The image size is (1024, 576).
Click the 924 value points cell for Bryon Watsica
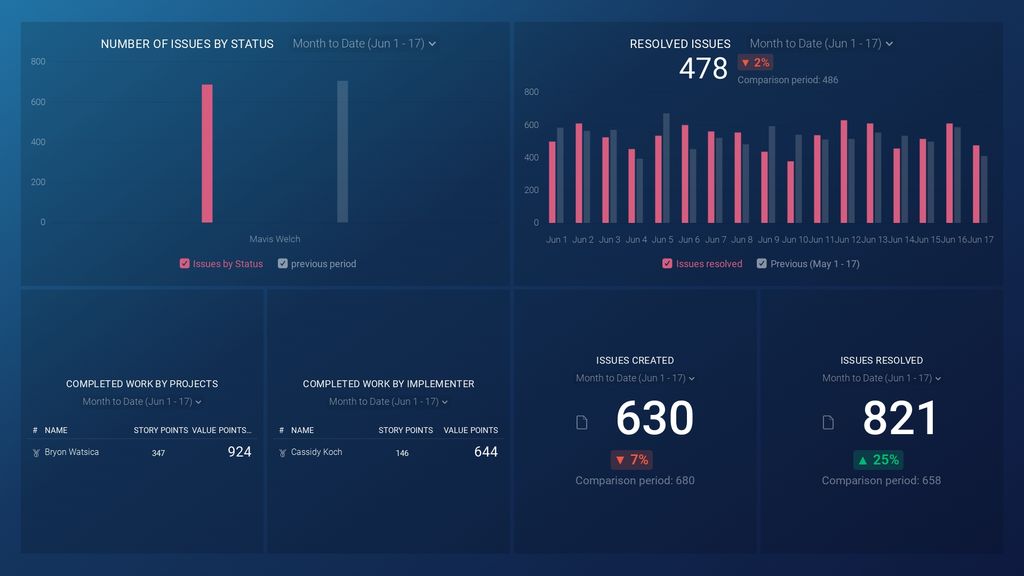[238, 451]
